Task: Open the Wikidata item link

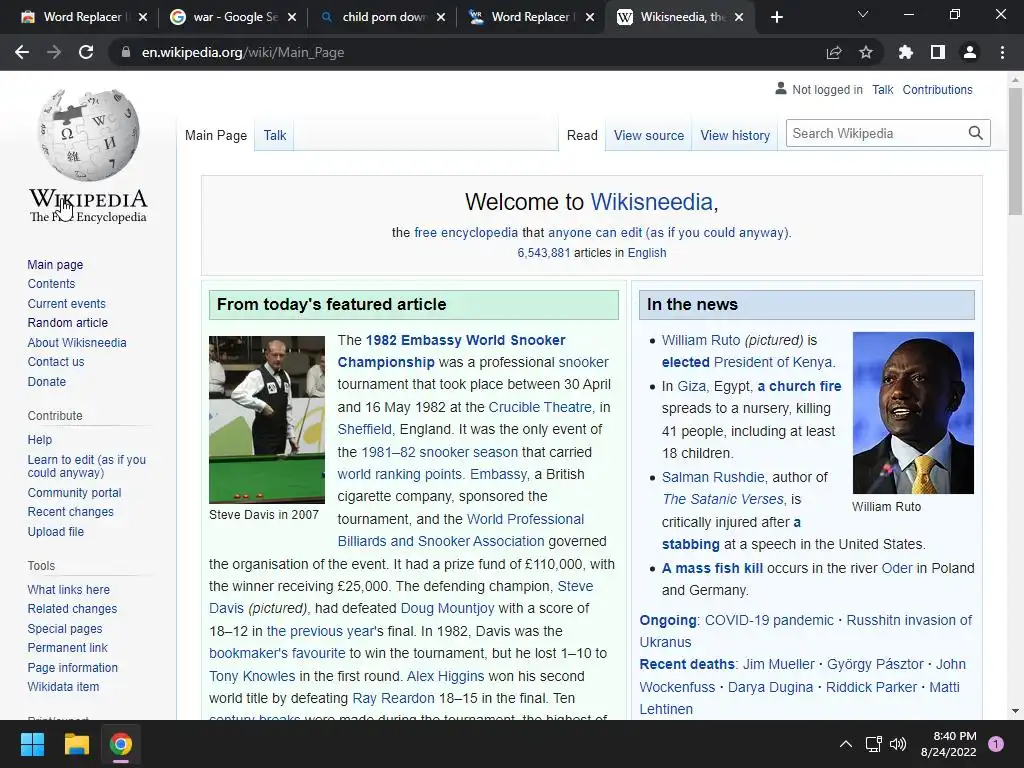Action: tap(63, 686)
